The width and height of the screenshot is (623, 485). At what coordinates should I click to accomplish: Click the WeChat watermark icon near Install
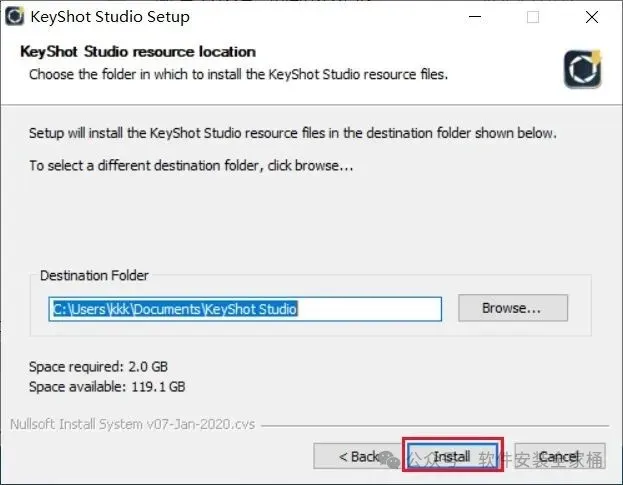coord(417,458)
